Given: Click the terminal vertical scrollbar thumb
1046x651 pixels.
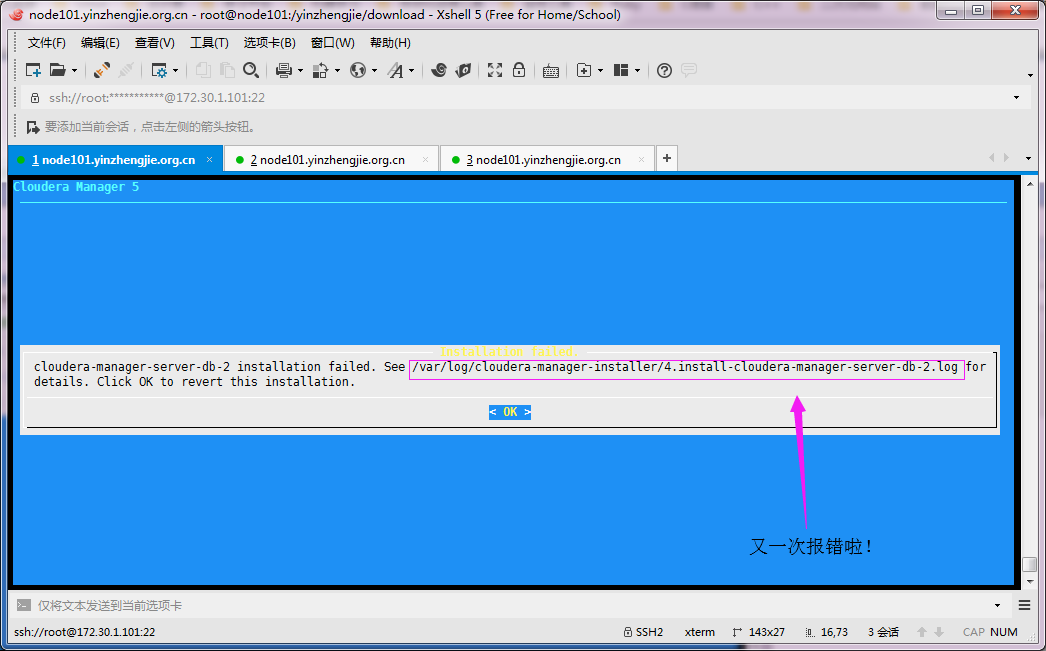Looking at the screenshot, I should point(1029,565).
